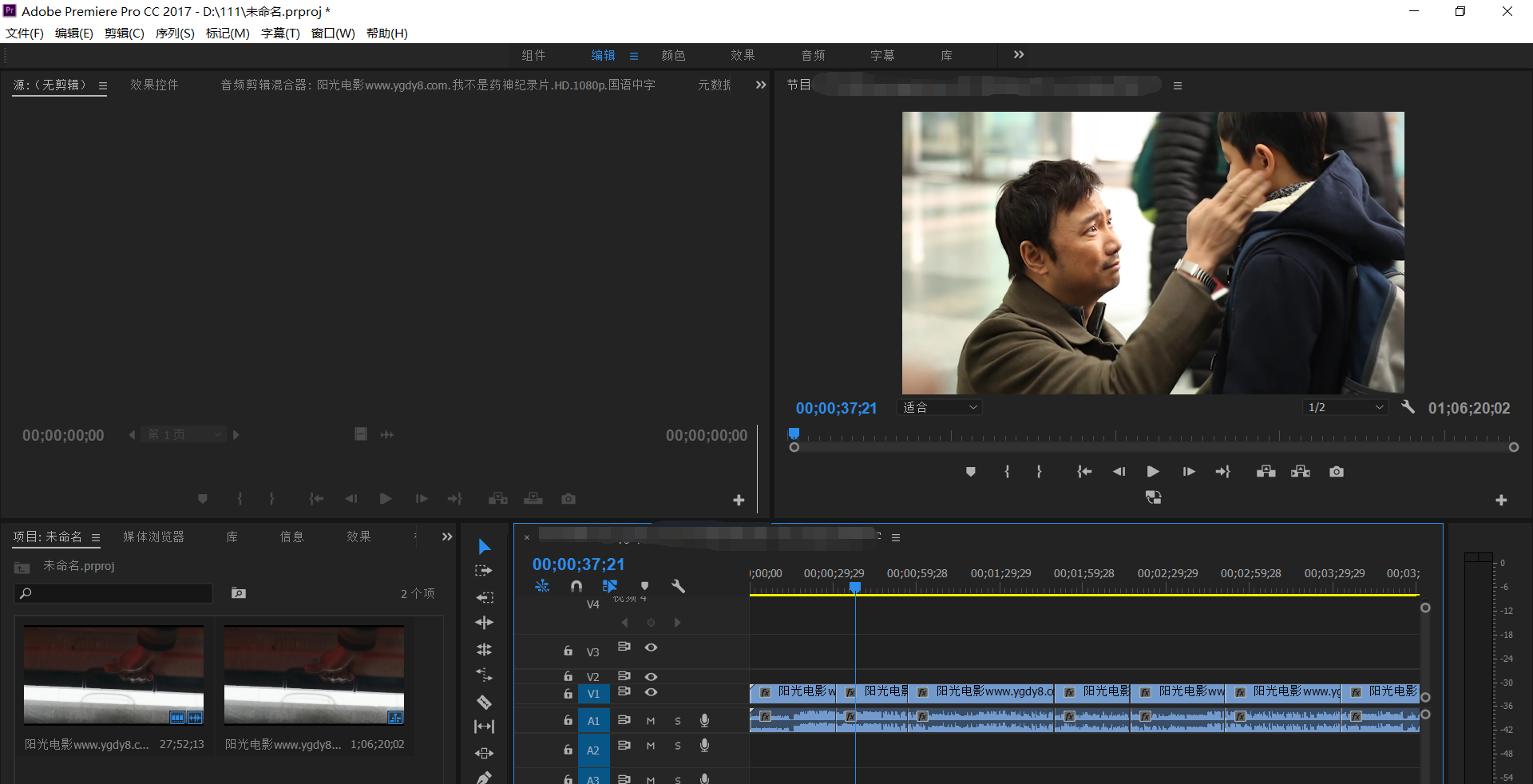The width and height of the screenshot is (1533, 784).
Task: Go to In point in Program monitor
Action: tap(1083, 472)
